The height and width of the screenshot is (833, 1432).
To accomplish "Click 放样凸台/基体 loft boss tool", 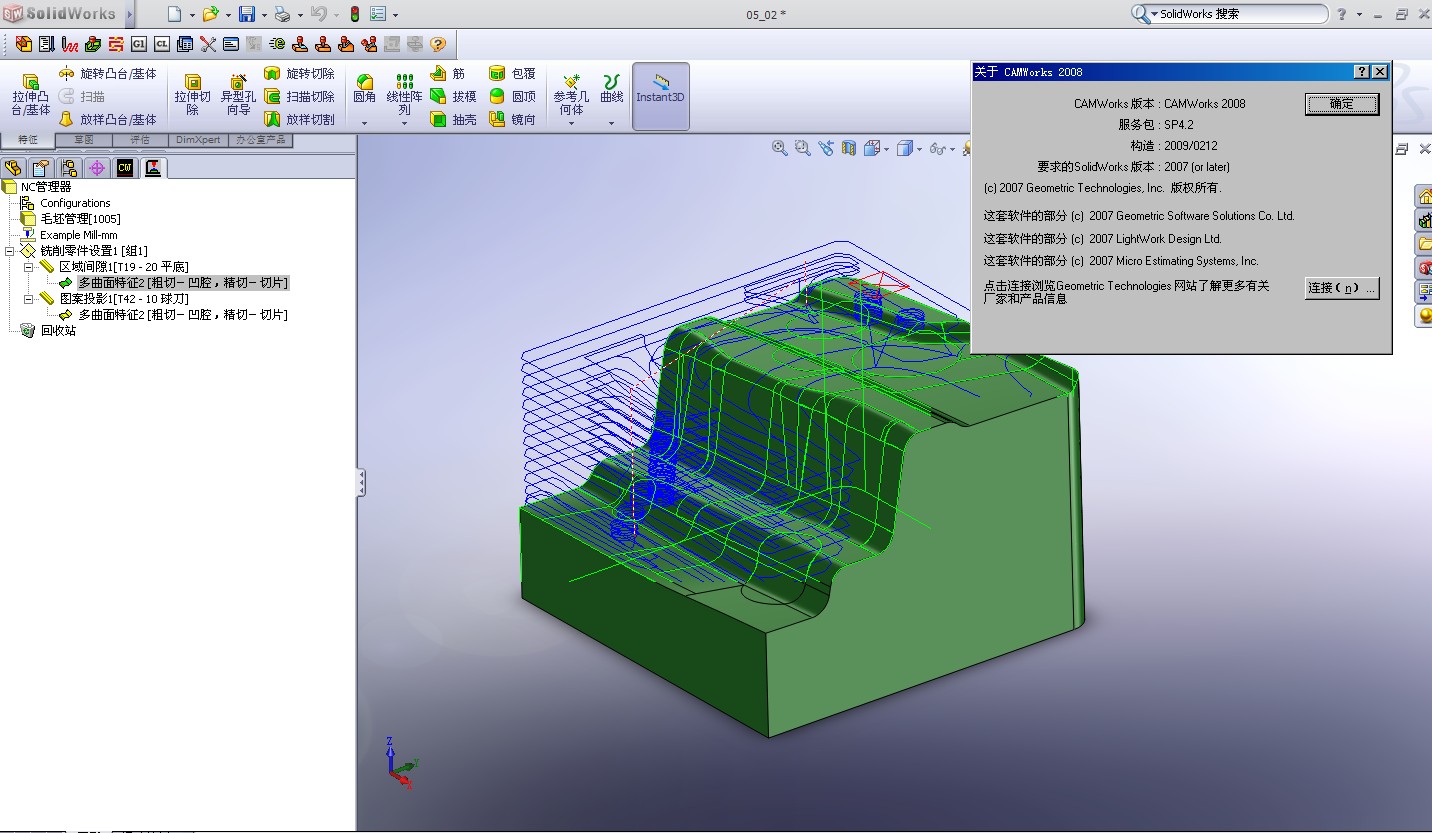I will pos(108,120).
